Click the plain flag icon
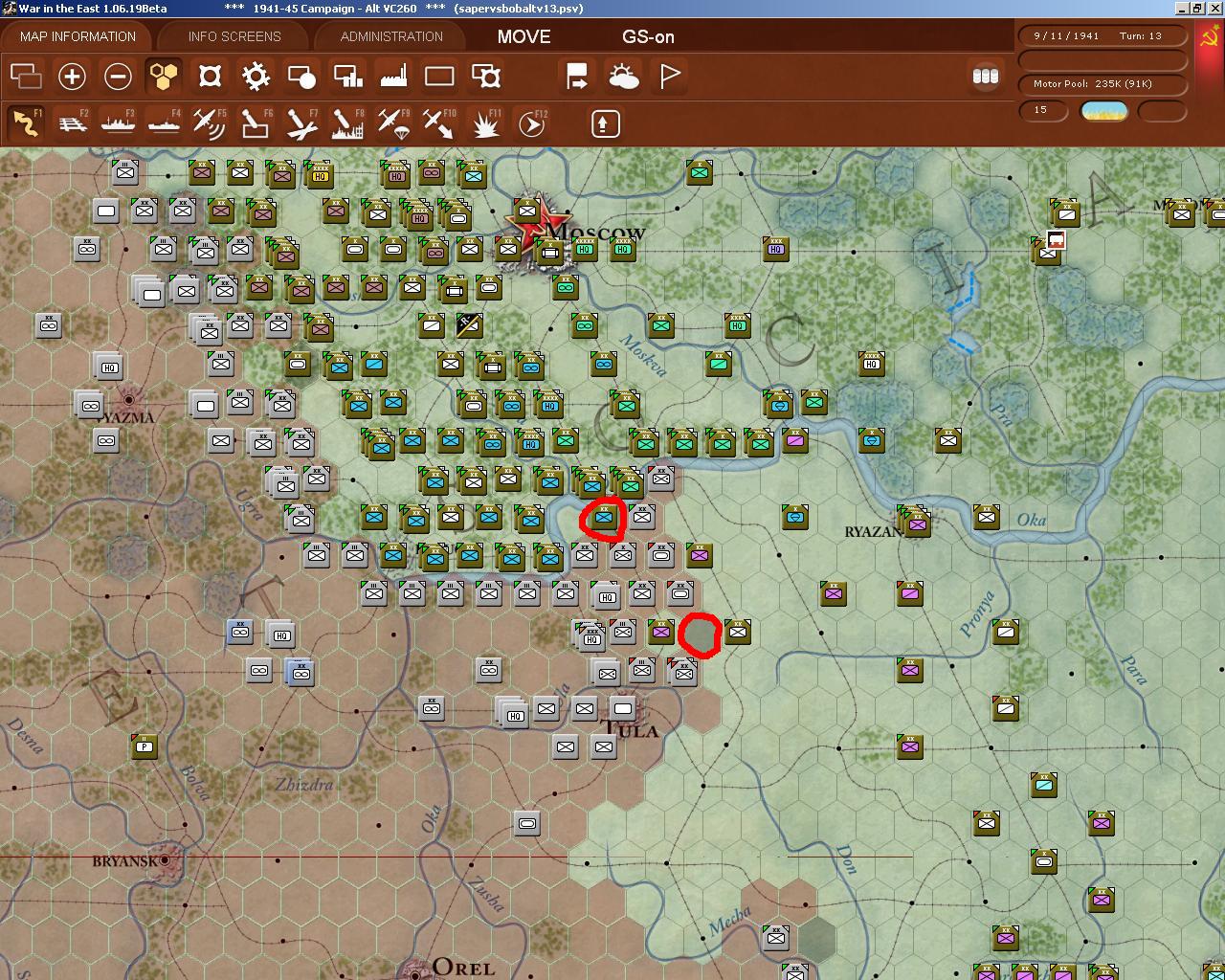This screenshot has height=980, width=1225. (x=669, y=76)
